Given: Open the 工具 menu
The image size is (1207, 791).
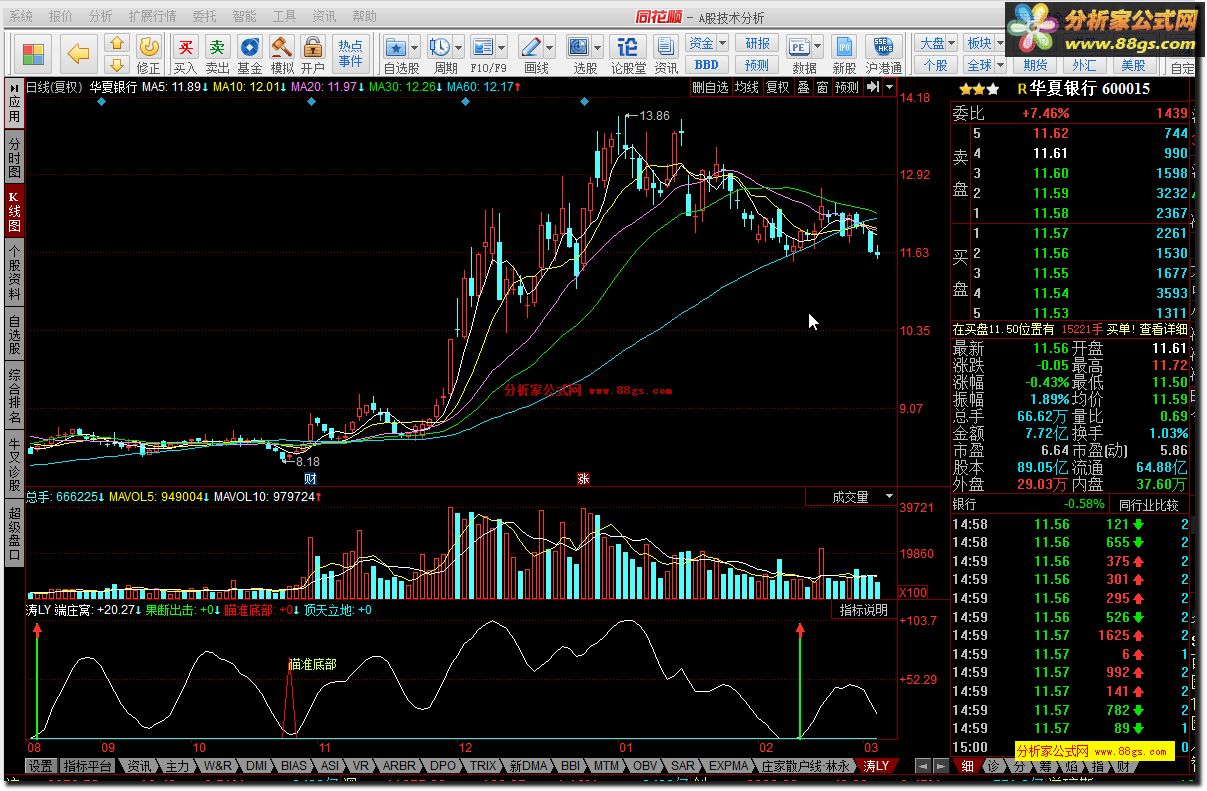Looking at the screenshot, I should click(x=284, y=16).
